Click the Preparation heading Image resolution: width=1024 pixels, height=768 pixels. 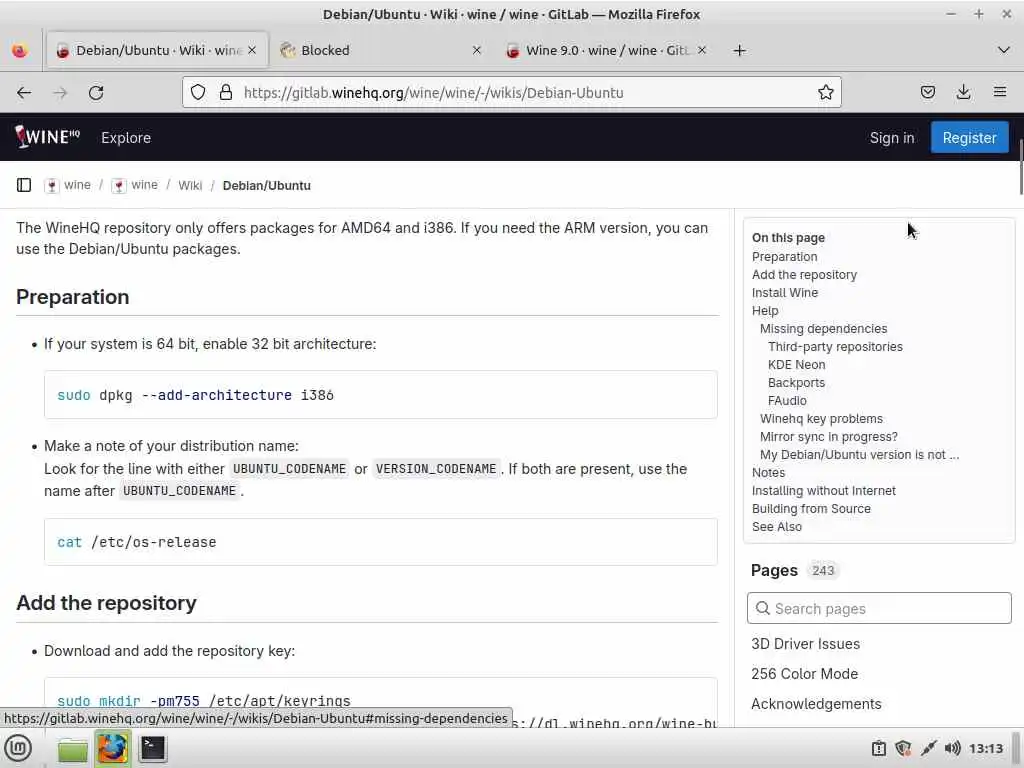[x=72, y=297]
